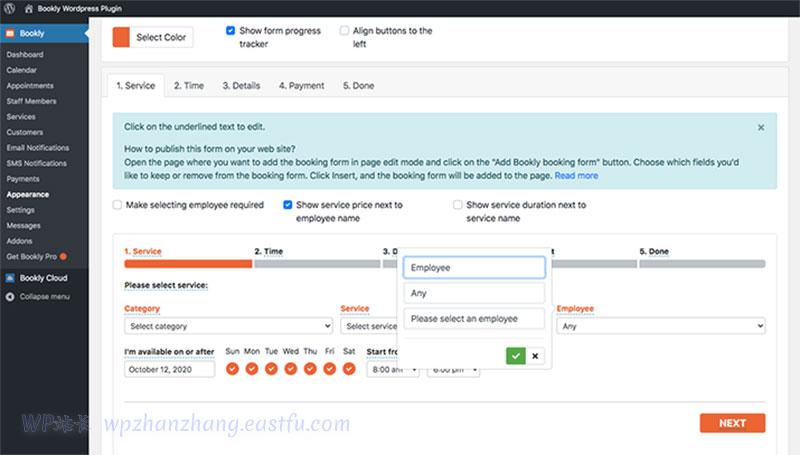Open Staff Members in the sidebar
The height and width of the screenshot is (455, 800).
pyautogui.click(x=32, y=102)
